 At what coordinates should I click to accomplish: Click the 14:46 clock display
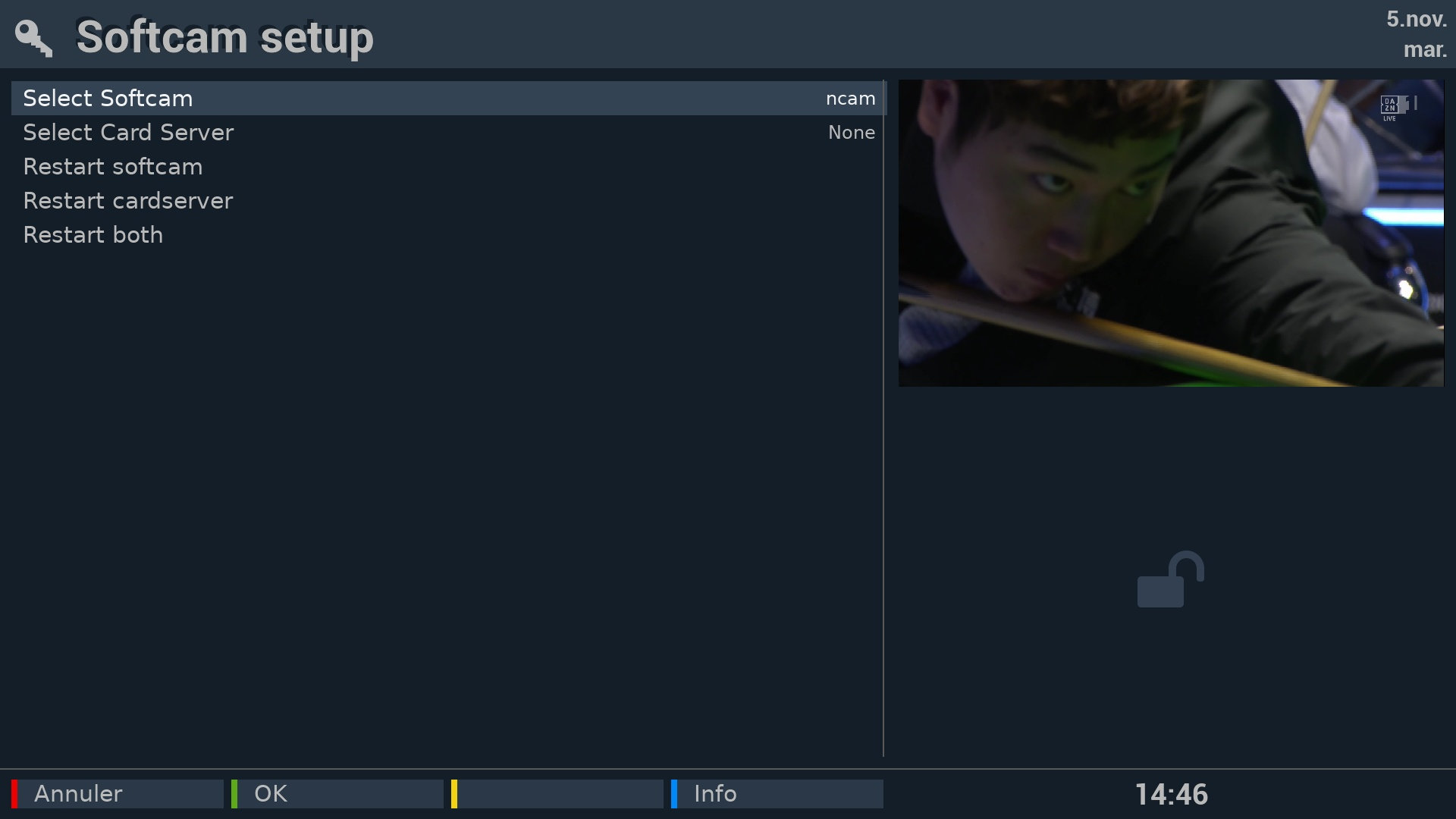(x=1171, y=795)
